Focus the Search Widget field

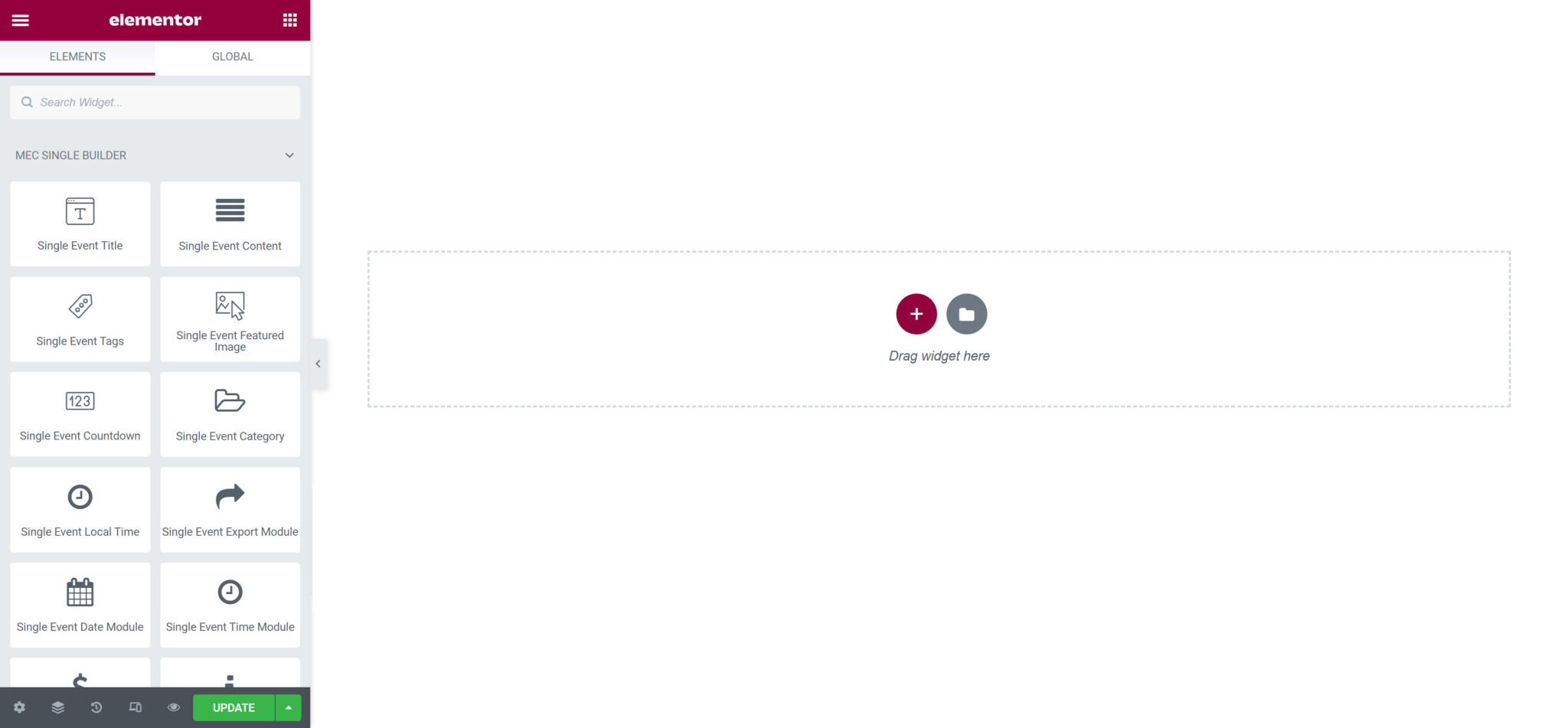[x=155, y=102]
